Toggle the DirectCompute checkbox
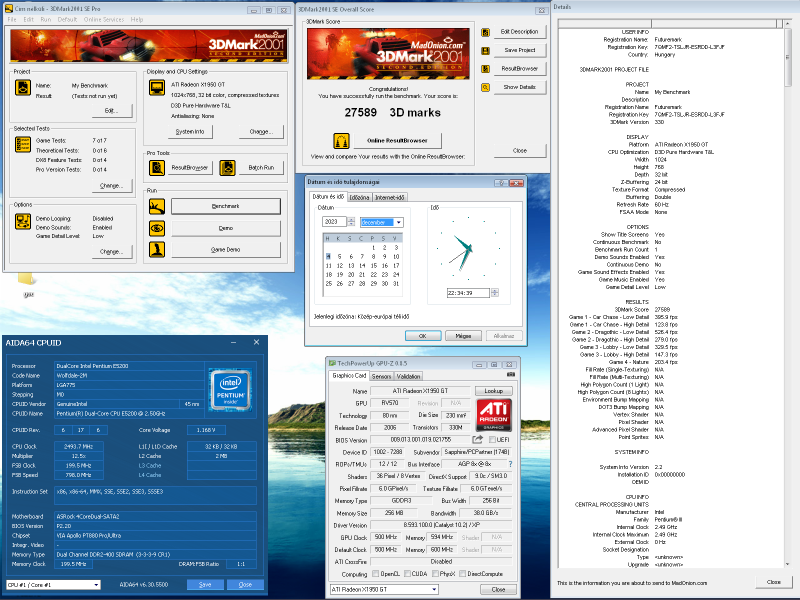 click(462, 574)
